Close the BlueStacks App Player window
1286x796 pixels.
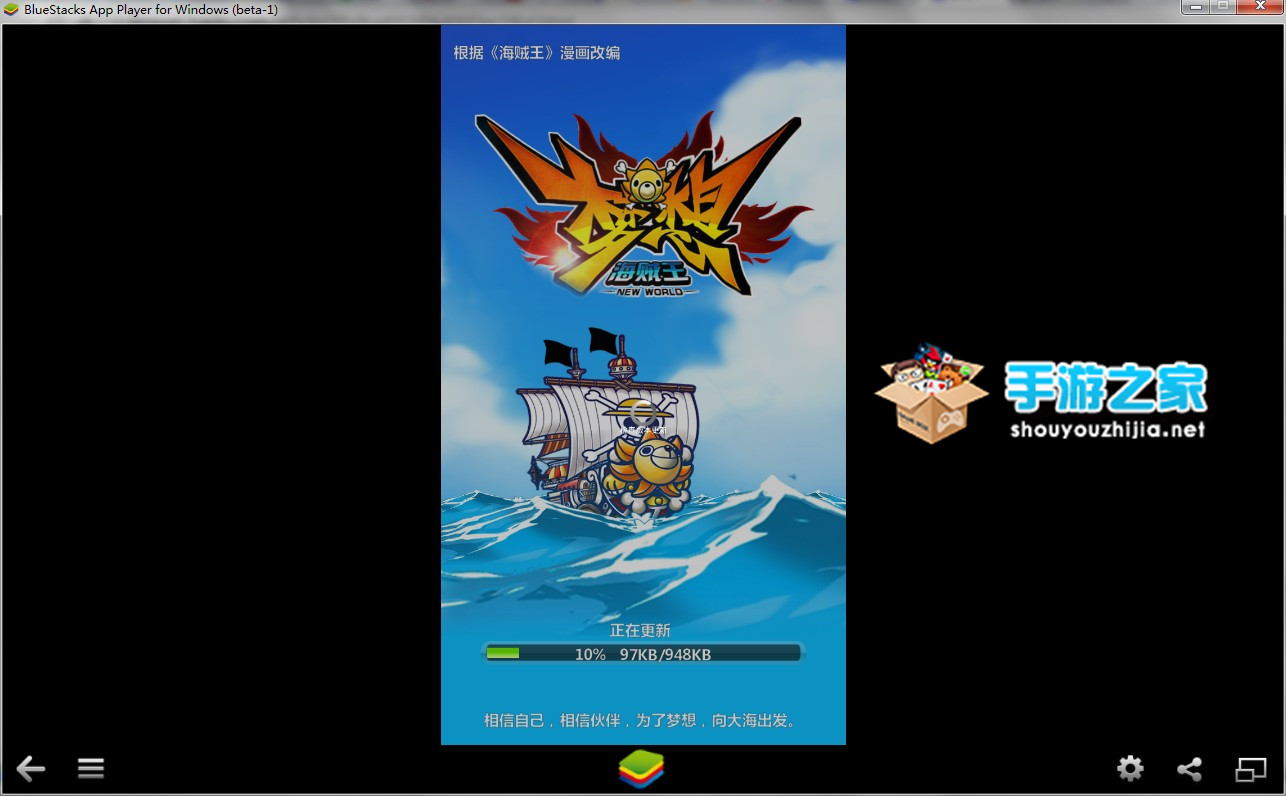(1258, 7)
